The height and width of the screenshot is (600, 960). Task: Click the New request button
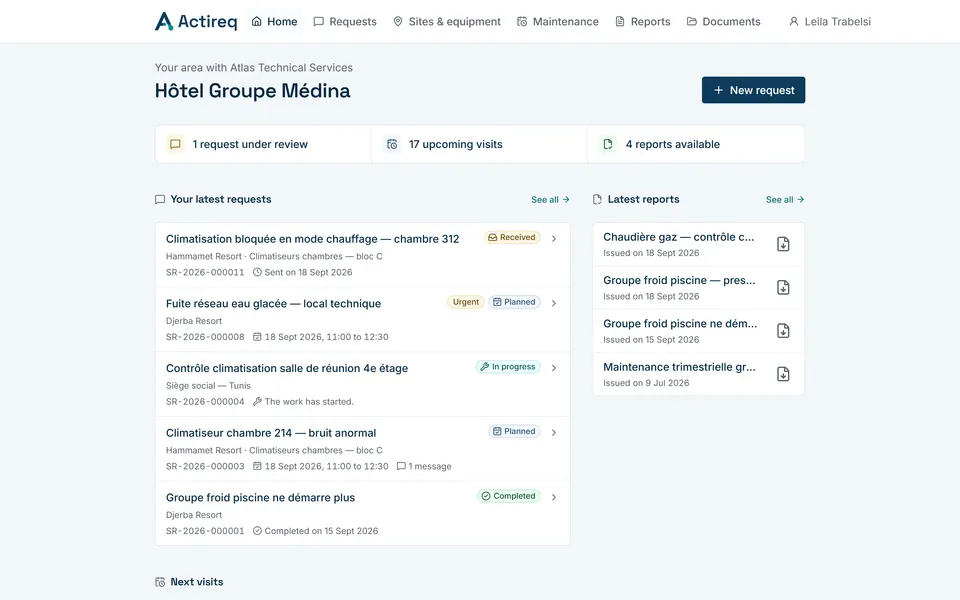pos(753,90)
